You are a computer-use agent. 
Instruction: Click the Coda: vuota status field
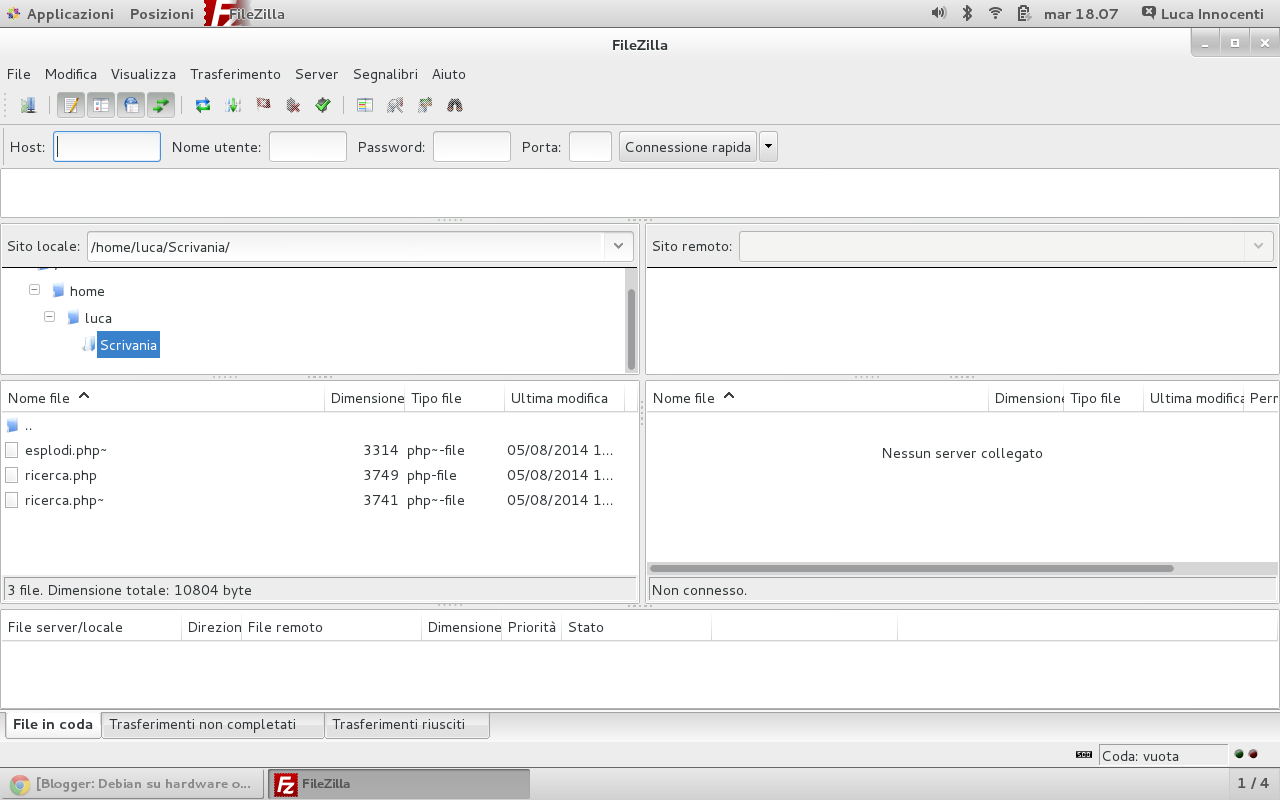pos(1163,756)
